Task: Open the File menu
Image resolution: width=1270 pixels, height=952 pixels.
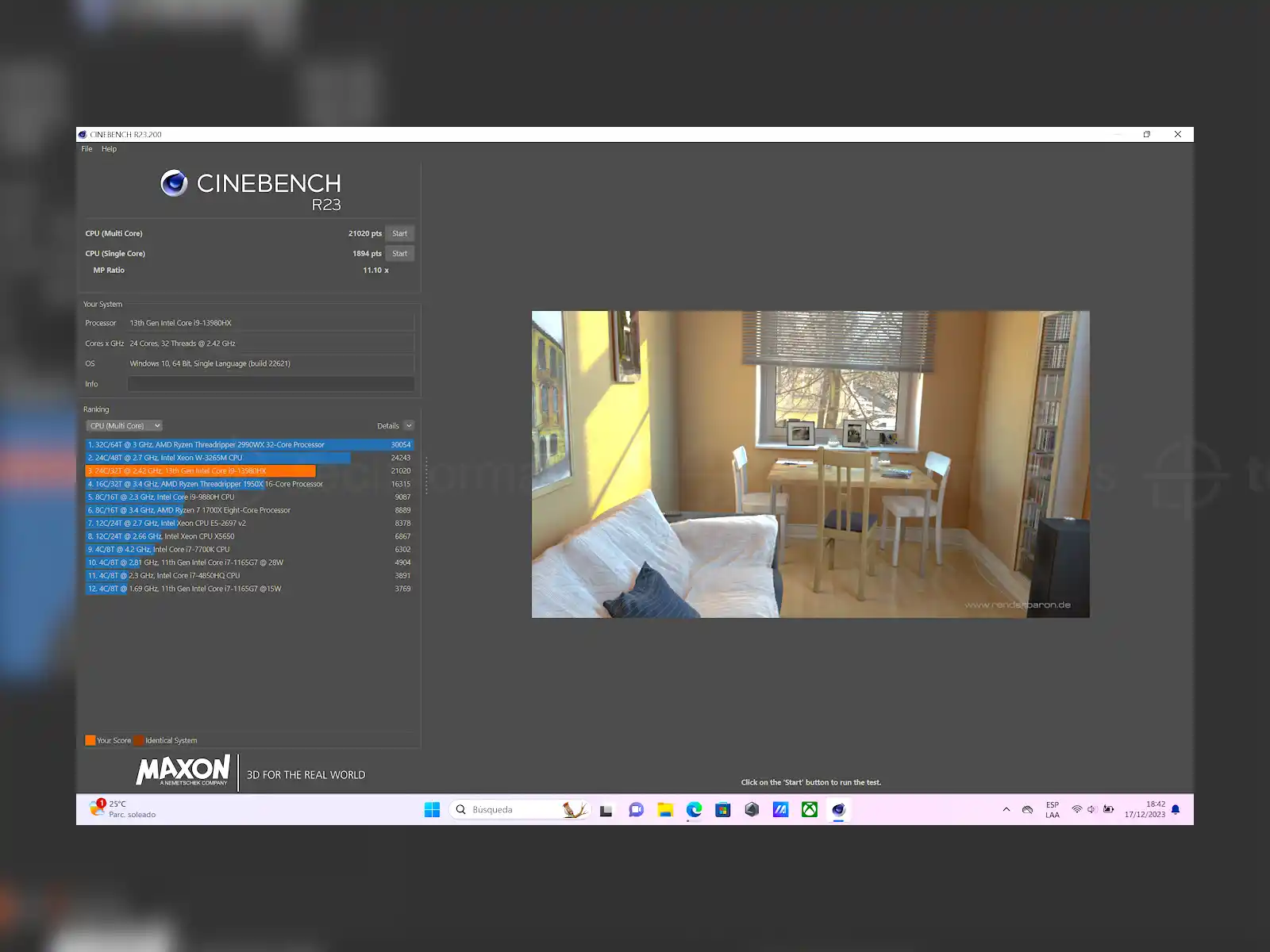Action: [x=87, y=149]
